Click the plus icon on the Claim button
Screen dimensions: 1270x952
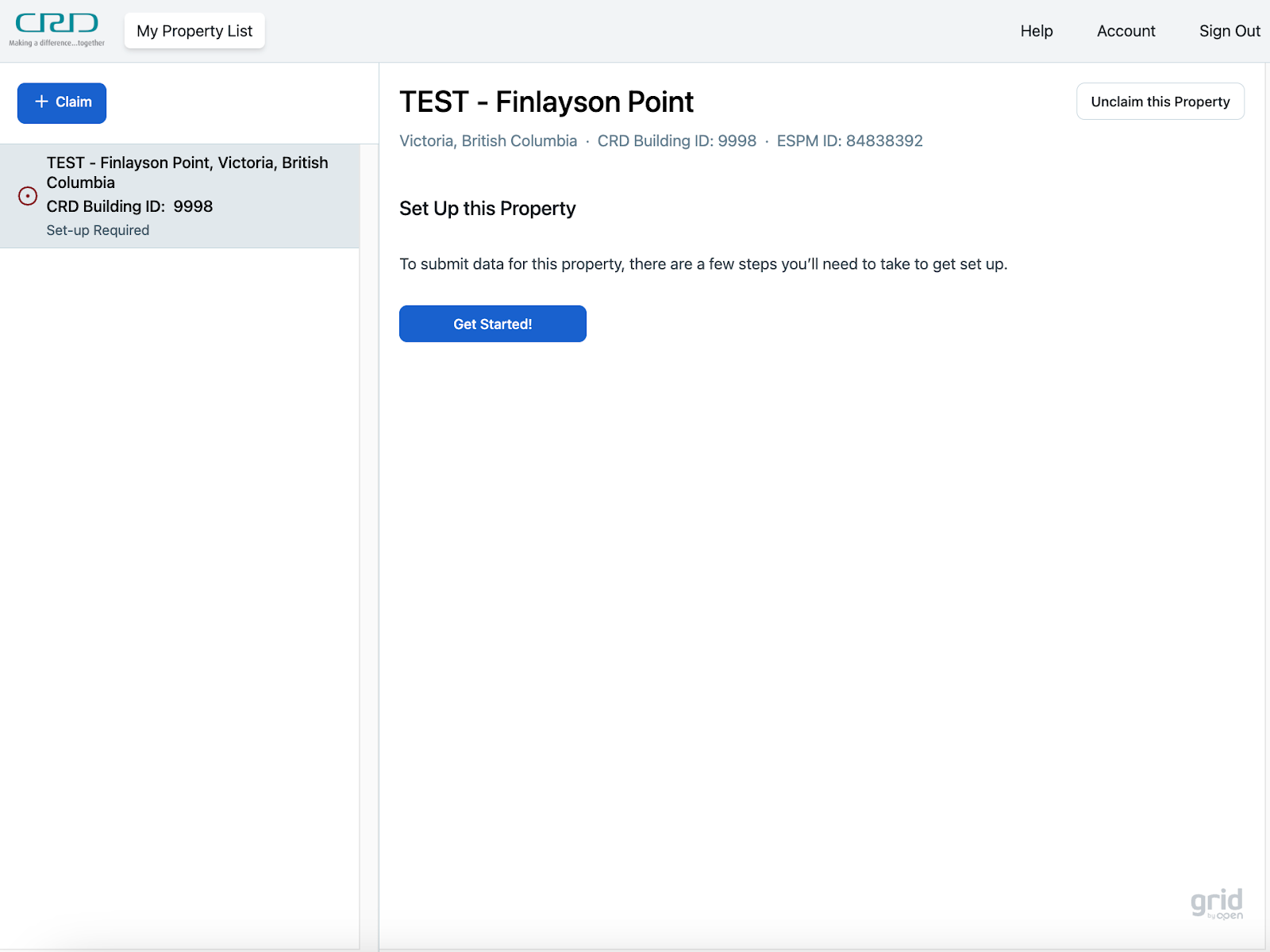[42, 102]
